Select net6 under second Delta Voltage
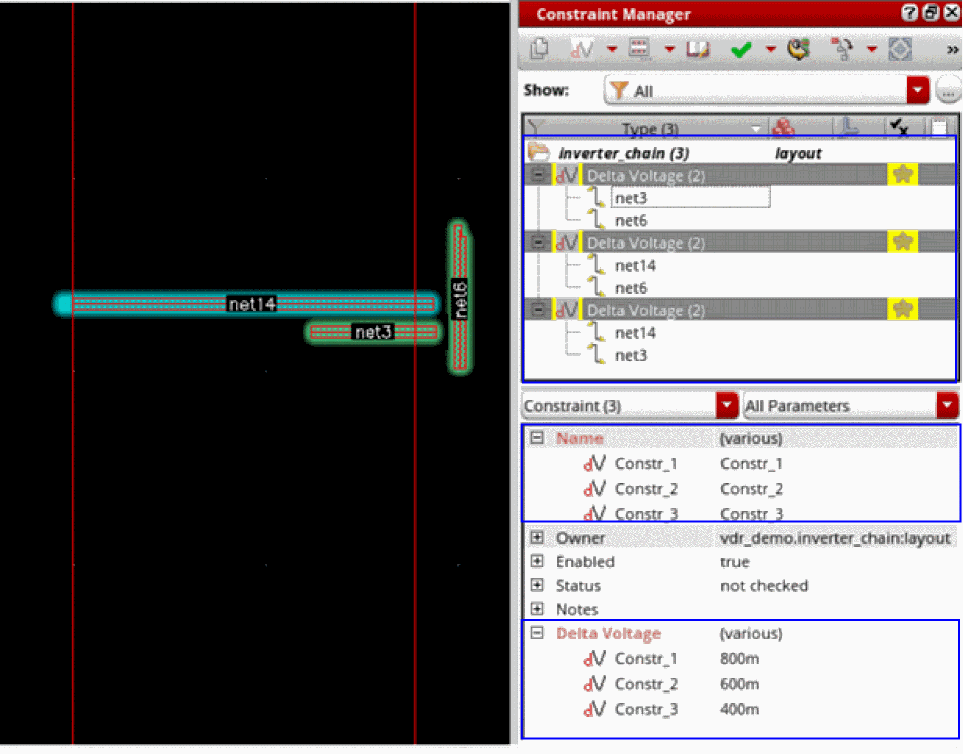The width and height of the screenshot is (963, 754). [x=631, y=288]
